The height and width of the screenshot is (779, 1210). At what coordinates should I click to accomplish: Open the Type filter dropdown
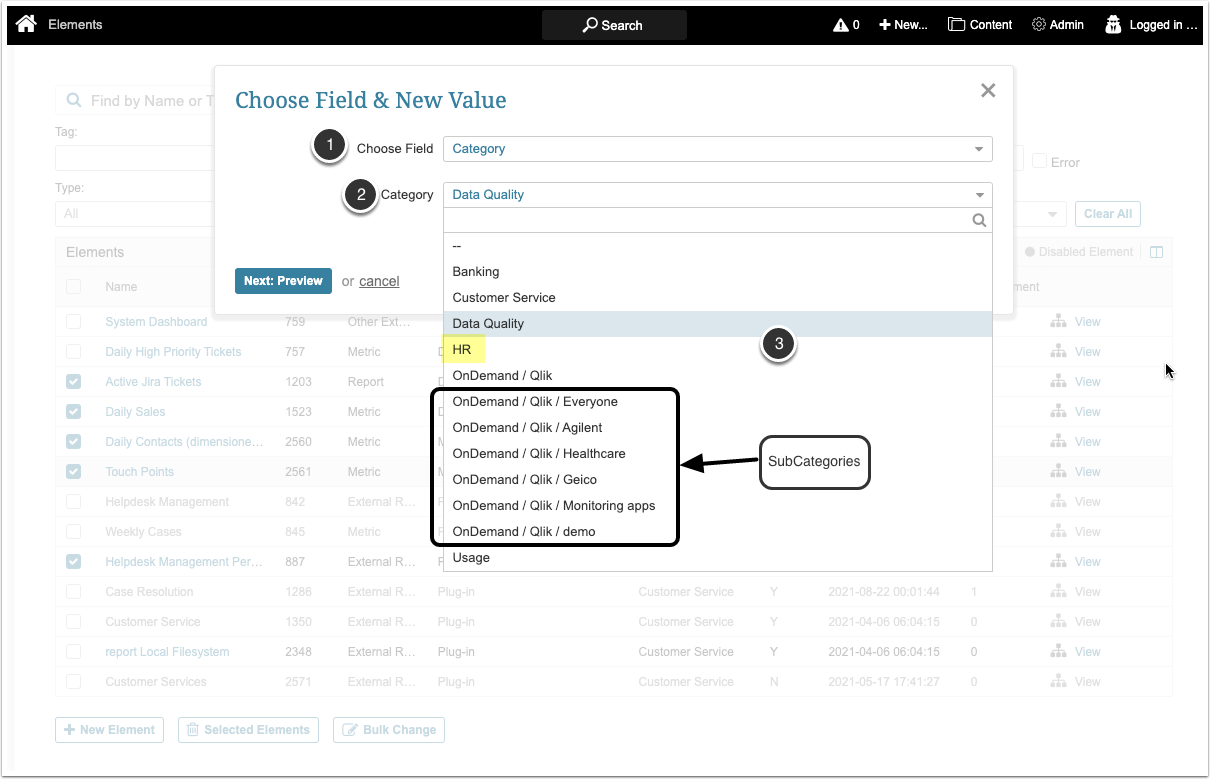tap(130, 214)
